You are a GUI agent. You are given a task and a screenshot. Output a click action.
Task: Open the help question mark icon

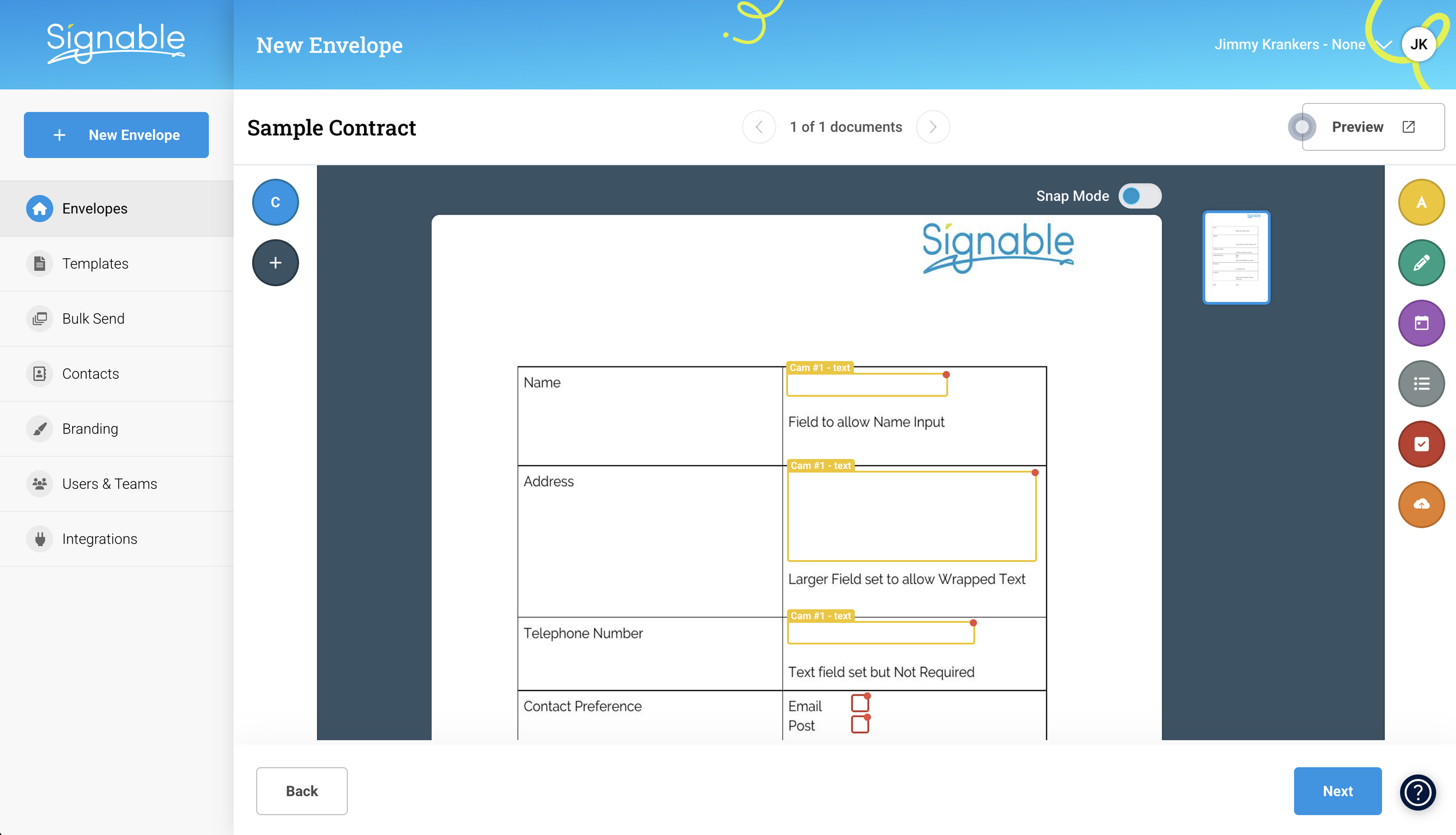(1418, 792)
